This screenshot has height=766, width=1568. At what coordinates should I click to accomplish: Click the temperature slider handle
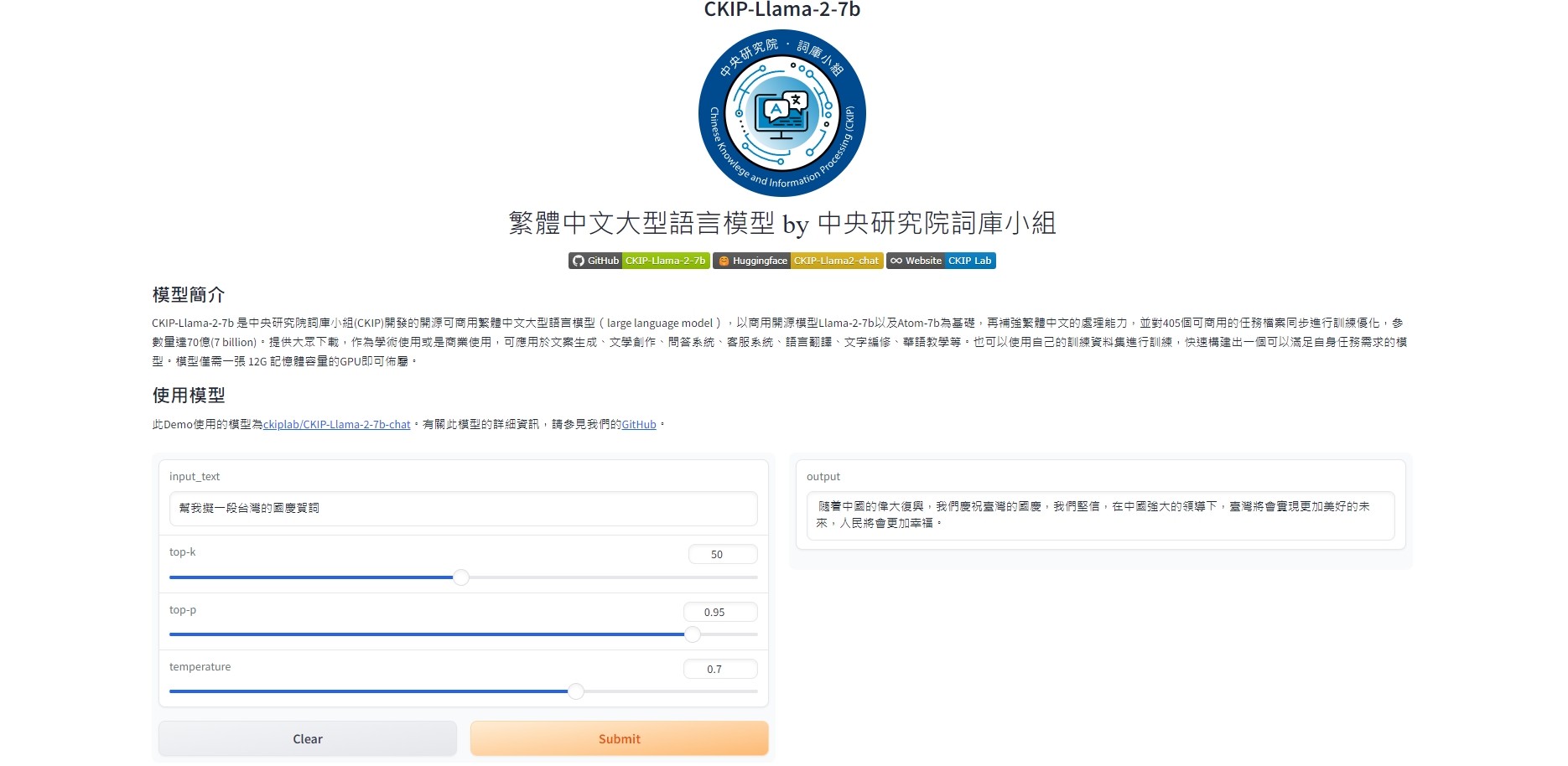(x=576, y=691)
